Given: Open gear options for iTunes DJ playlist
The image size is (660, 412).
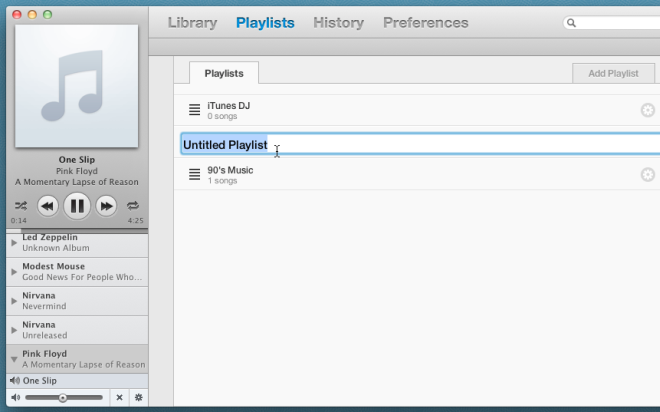Looking at the screenshot, I should coord(647,110).
